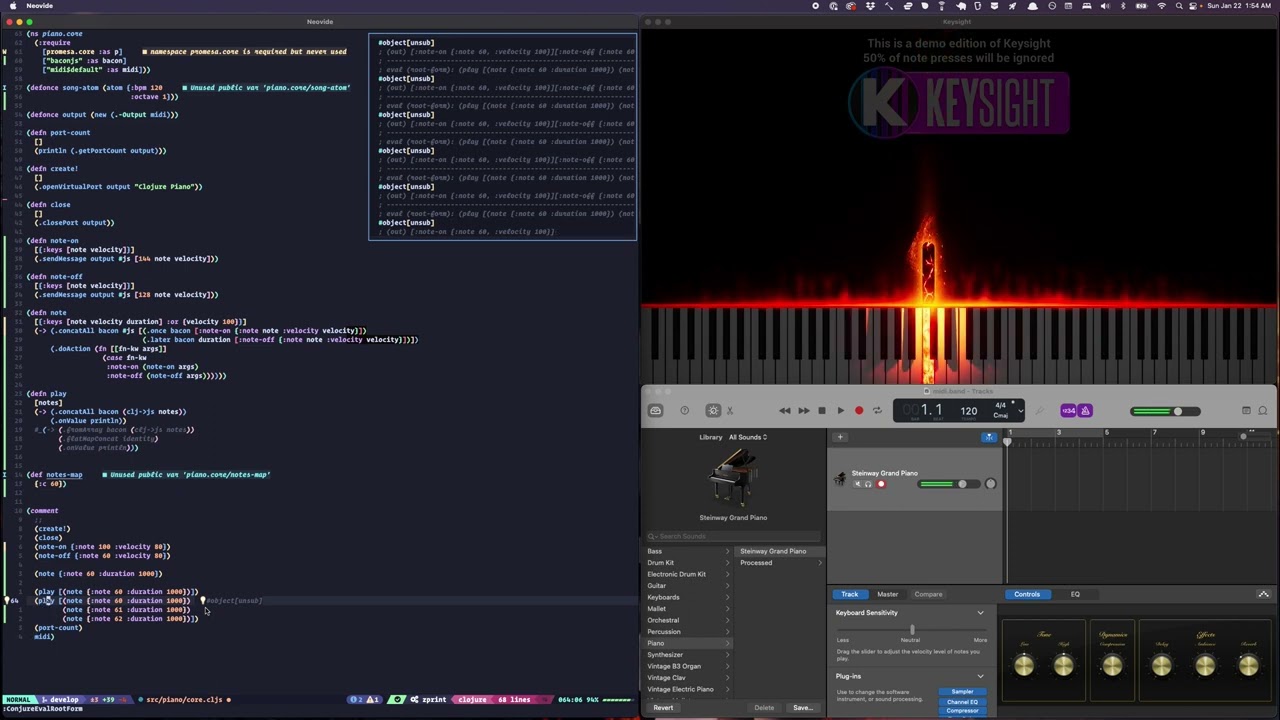Solo the Steinway Grand Piano track
1280x720 pixels.
pos(868,484)
